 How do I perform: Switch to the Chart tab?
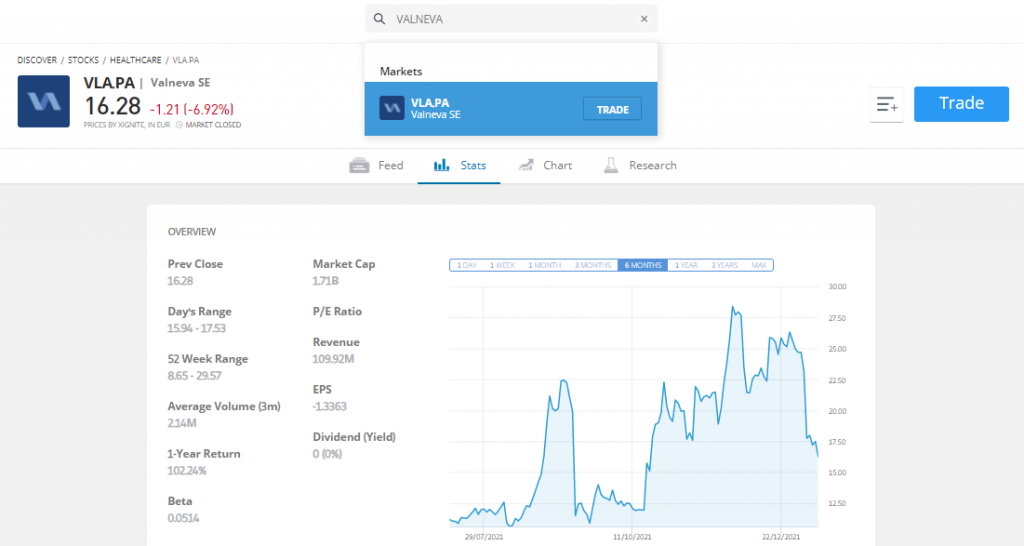coord(545,166)
